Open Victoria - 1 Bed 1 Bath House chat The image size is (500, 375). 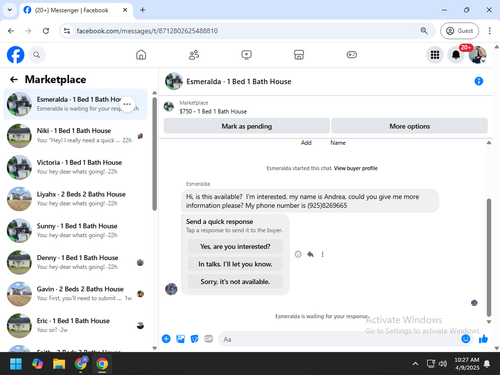point(75,167)
